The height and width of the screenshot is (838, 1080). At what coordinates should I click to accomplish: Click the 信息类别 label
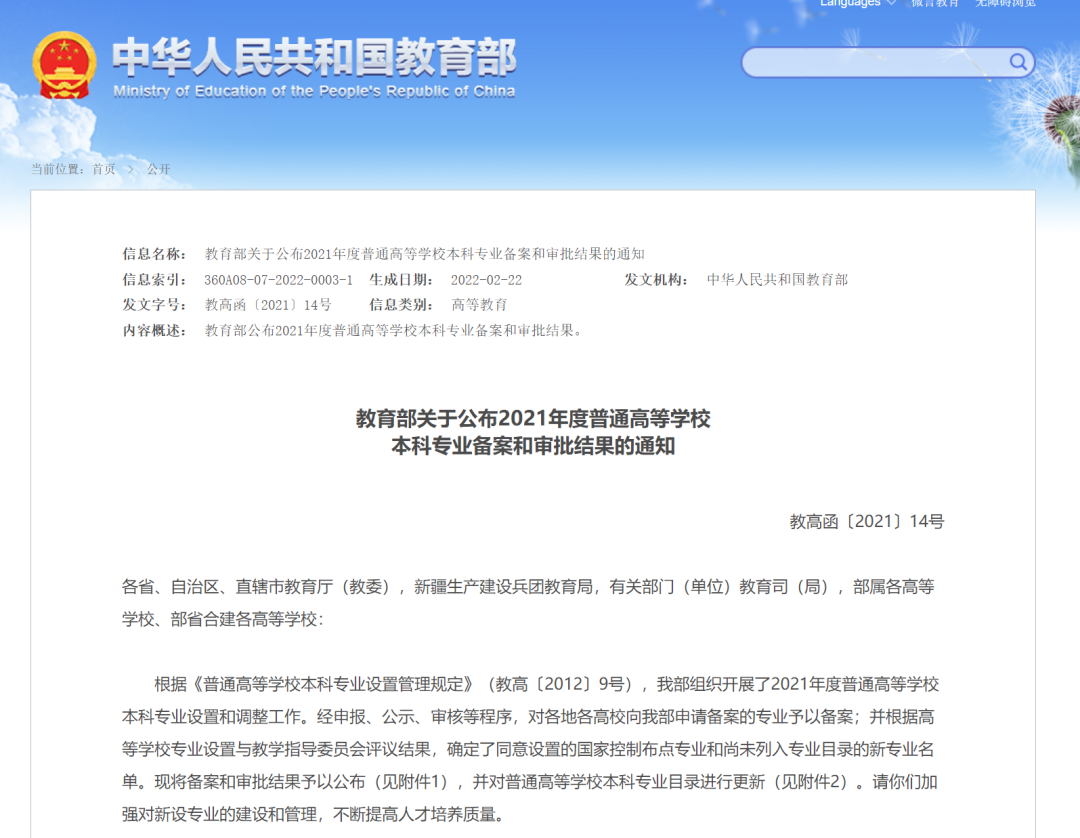tap(401, 305)
